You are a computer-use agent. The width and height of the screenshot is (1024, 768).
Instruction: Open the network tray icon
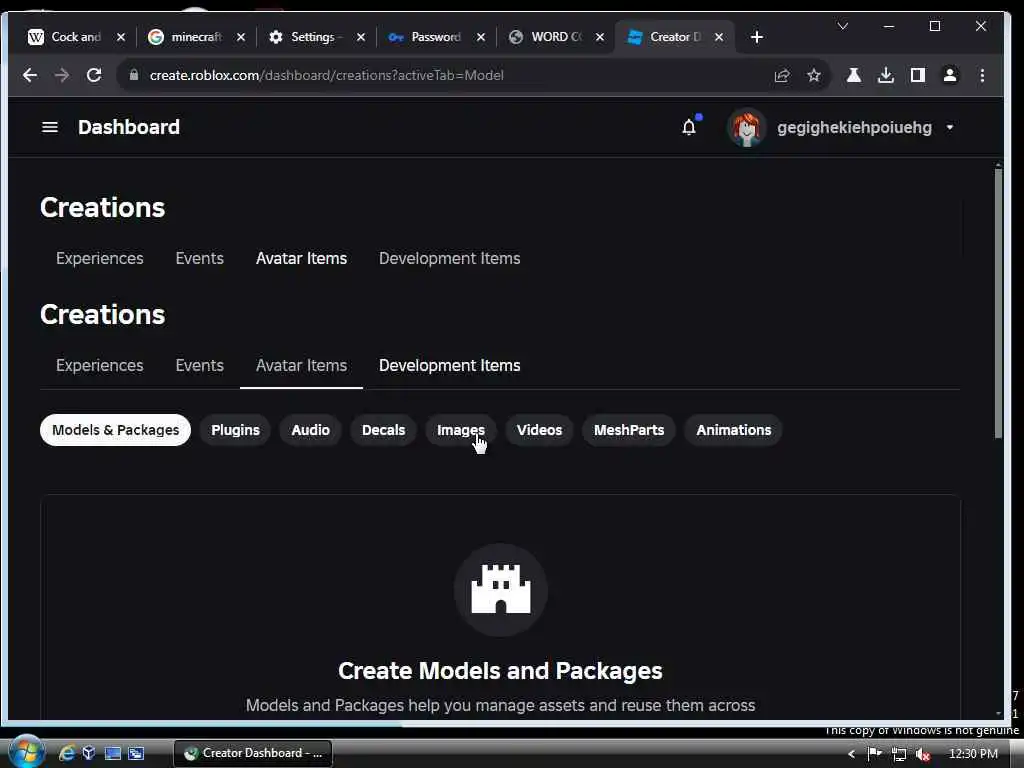pos(899,754)
